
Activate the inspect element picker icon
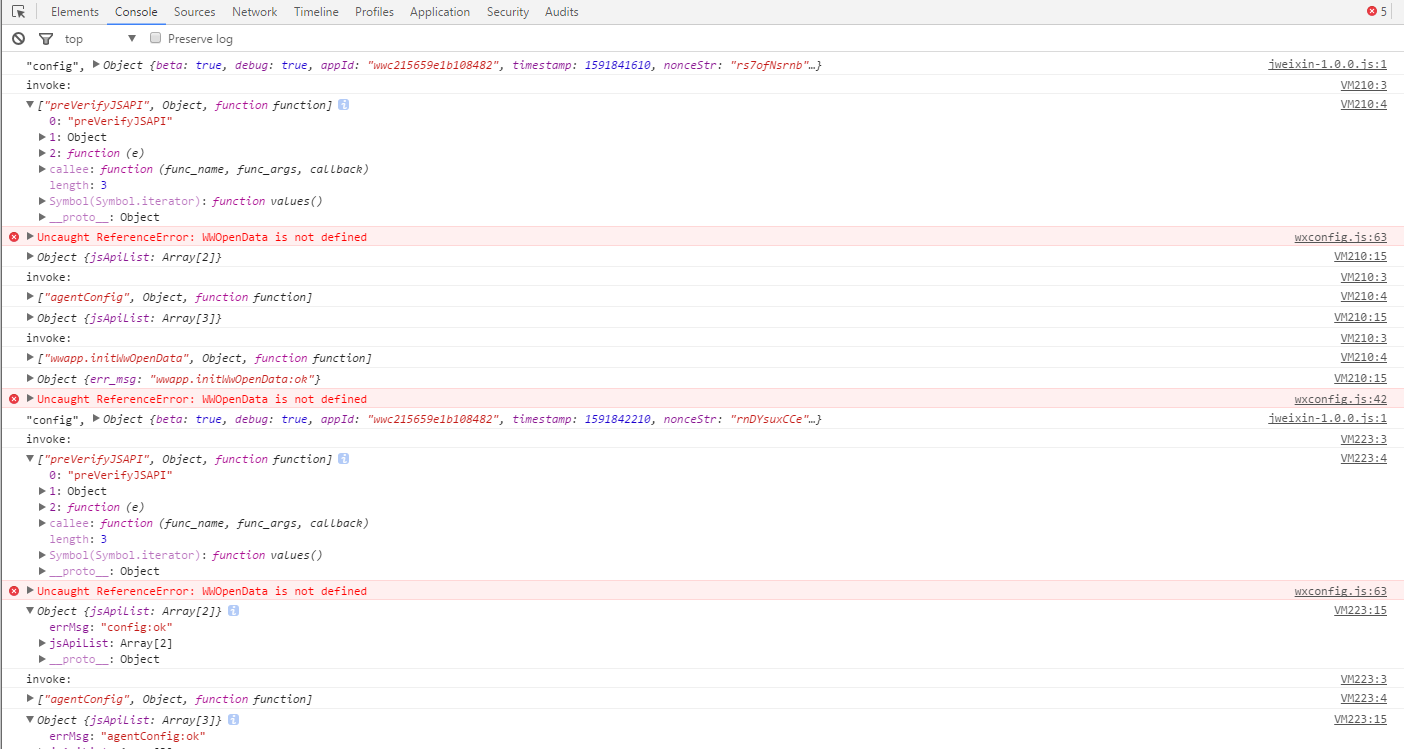click(x=18, y=12)
